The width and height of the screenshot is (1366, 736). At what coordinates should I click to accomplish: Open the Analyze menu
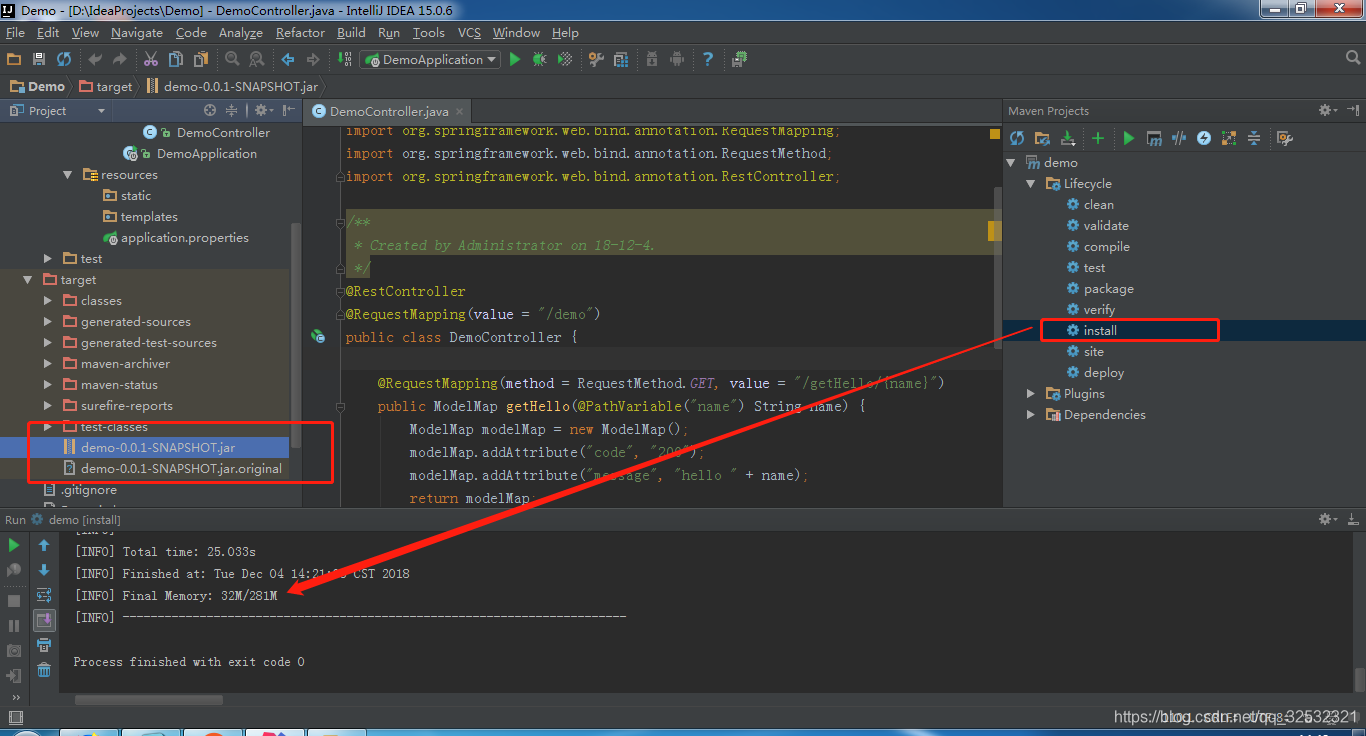[240, 33]
